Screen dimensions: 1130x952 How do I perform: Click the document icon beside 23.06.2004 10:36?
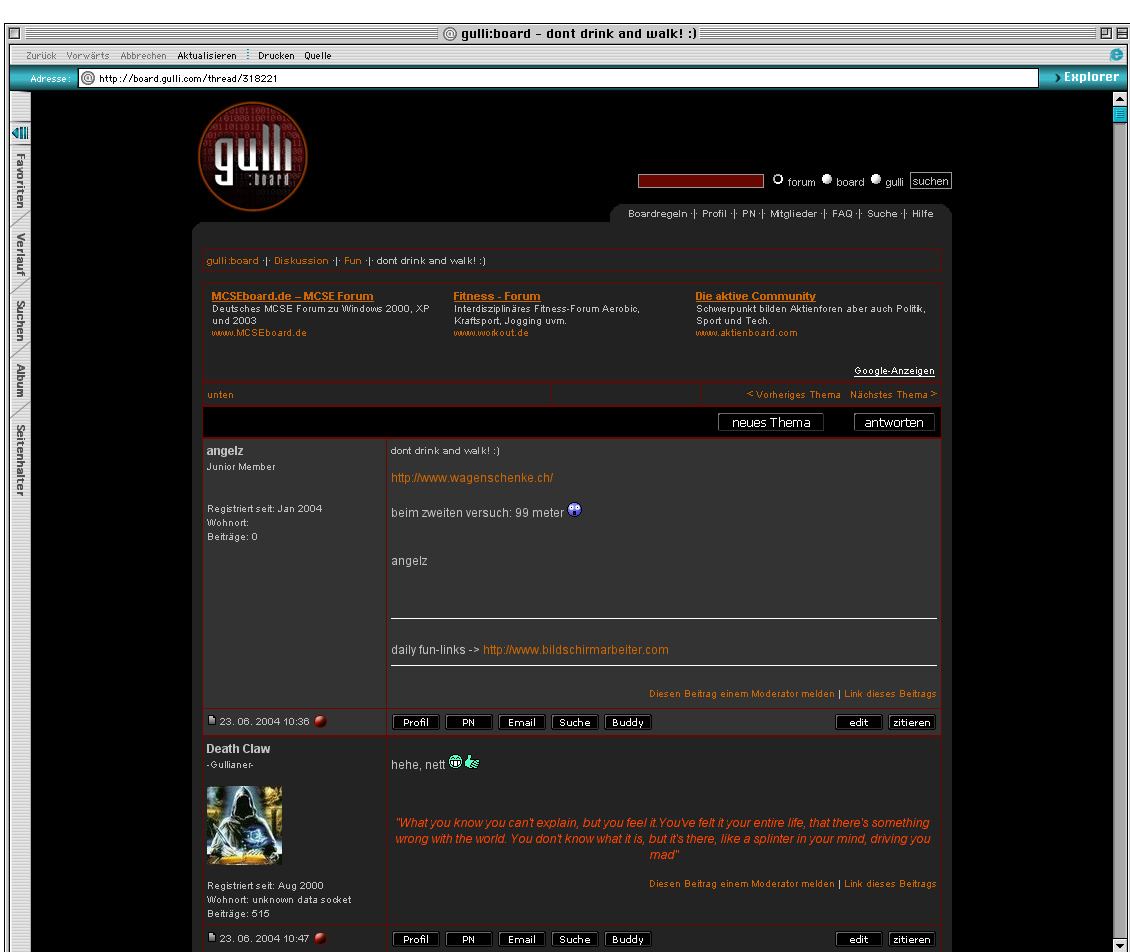pyautogui.click(x=212, y=720)
